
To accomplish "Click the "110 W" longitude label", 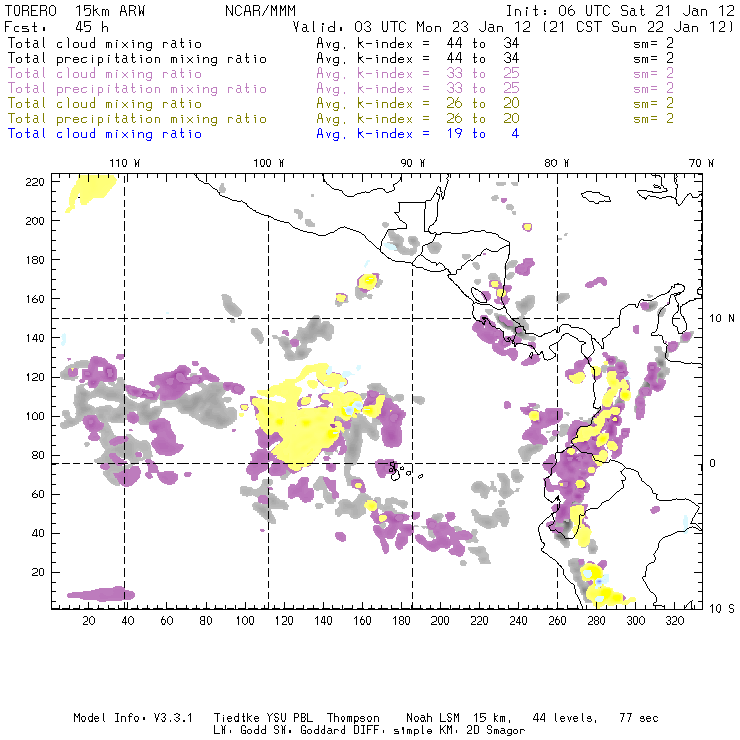I will click(125, 163).
